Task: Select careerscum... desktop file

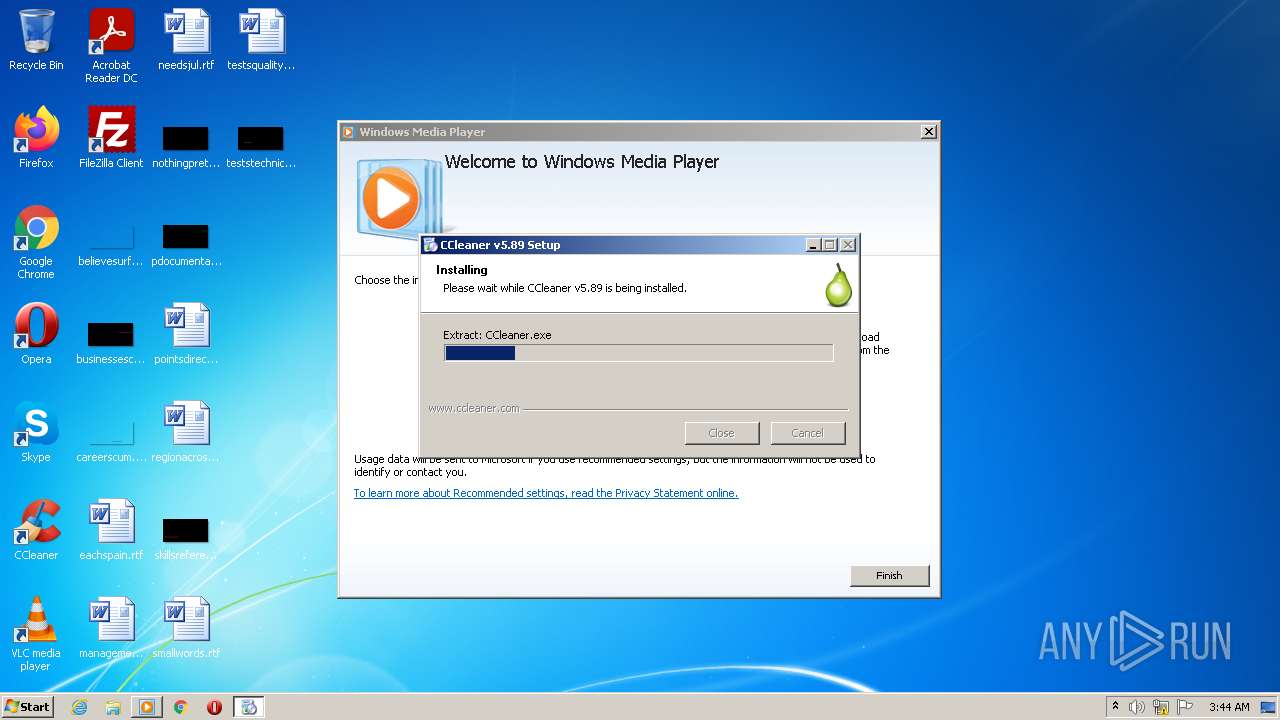Action: (111, 440)
